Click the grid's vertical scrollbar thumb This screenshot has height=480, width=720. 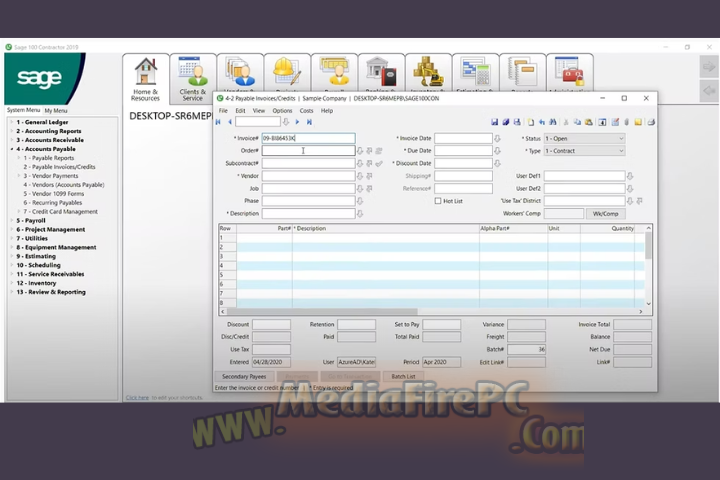point(648,245)
